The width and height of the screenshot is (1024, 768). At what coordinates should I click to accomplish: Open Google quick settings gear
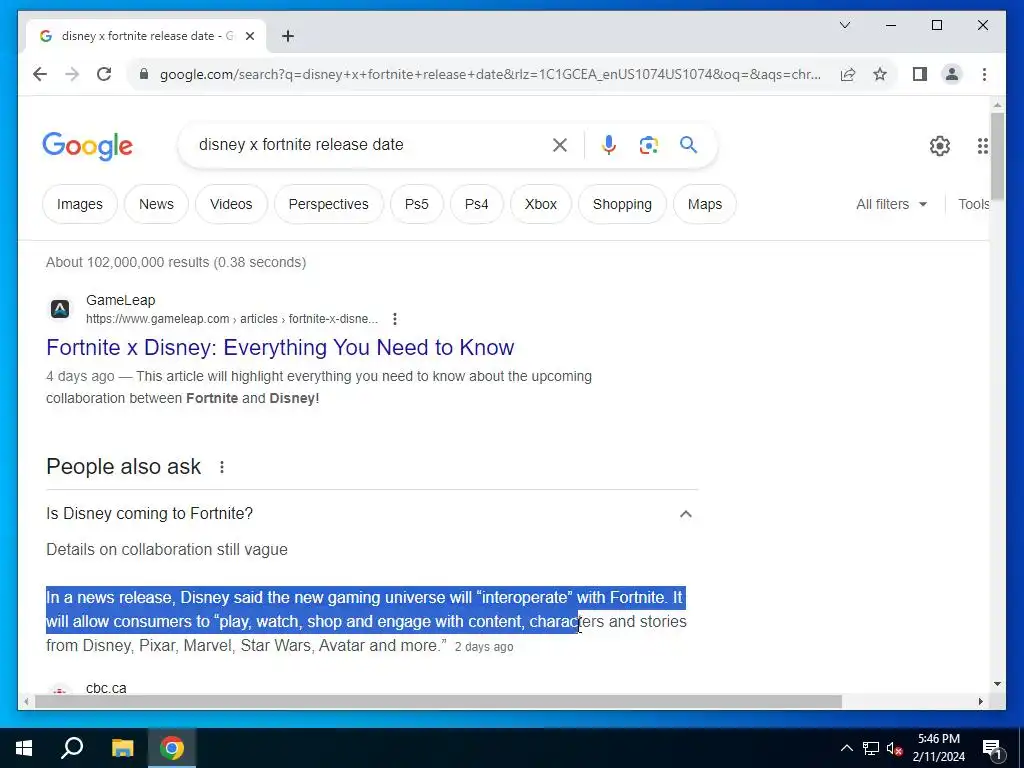point(939,145)
